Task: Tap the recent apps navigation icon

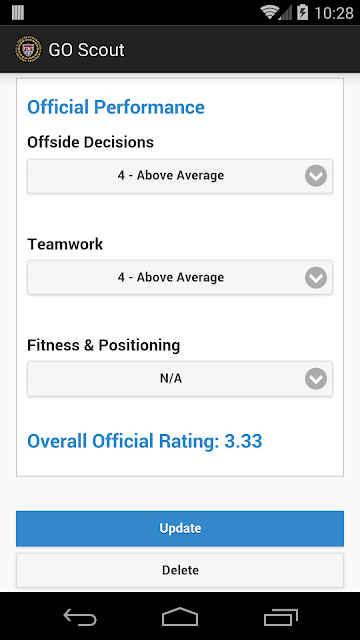Action: [x=280, y=617]
